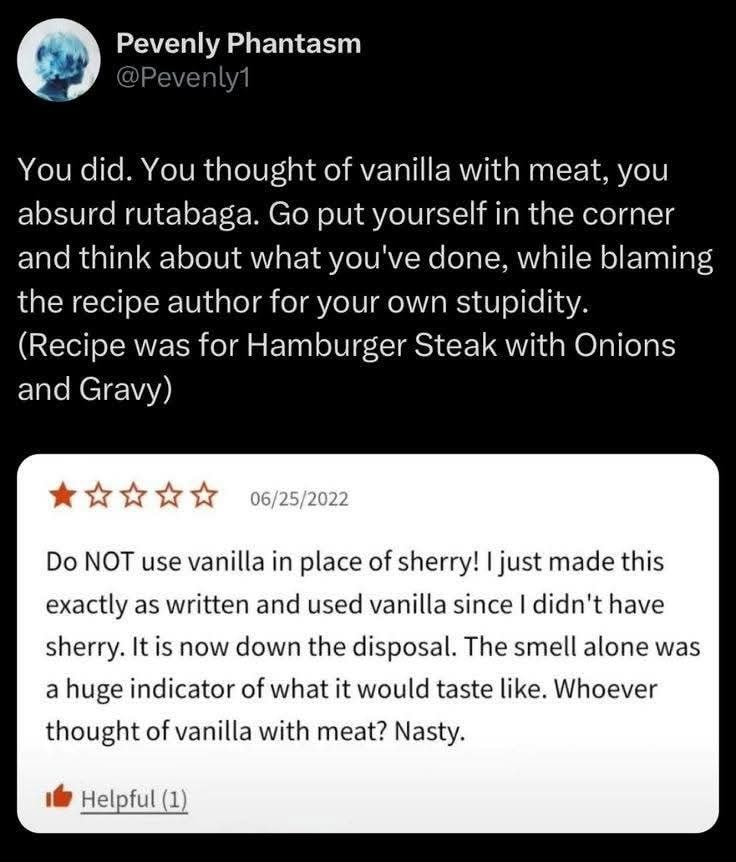The width and height of the screenshot is (736, 862).
Task: Open the embedded review screenshot image
Action: point(368,643)
